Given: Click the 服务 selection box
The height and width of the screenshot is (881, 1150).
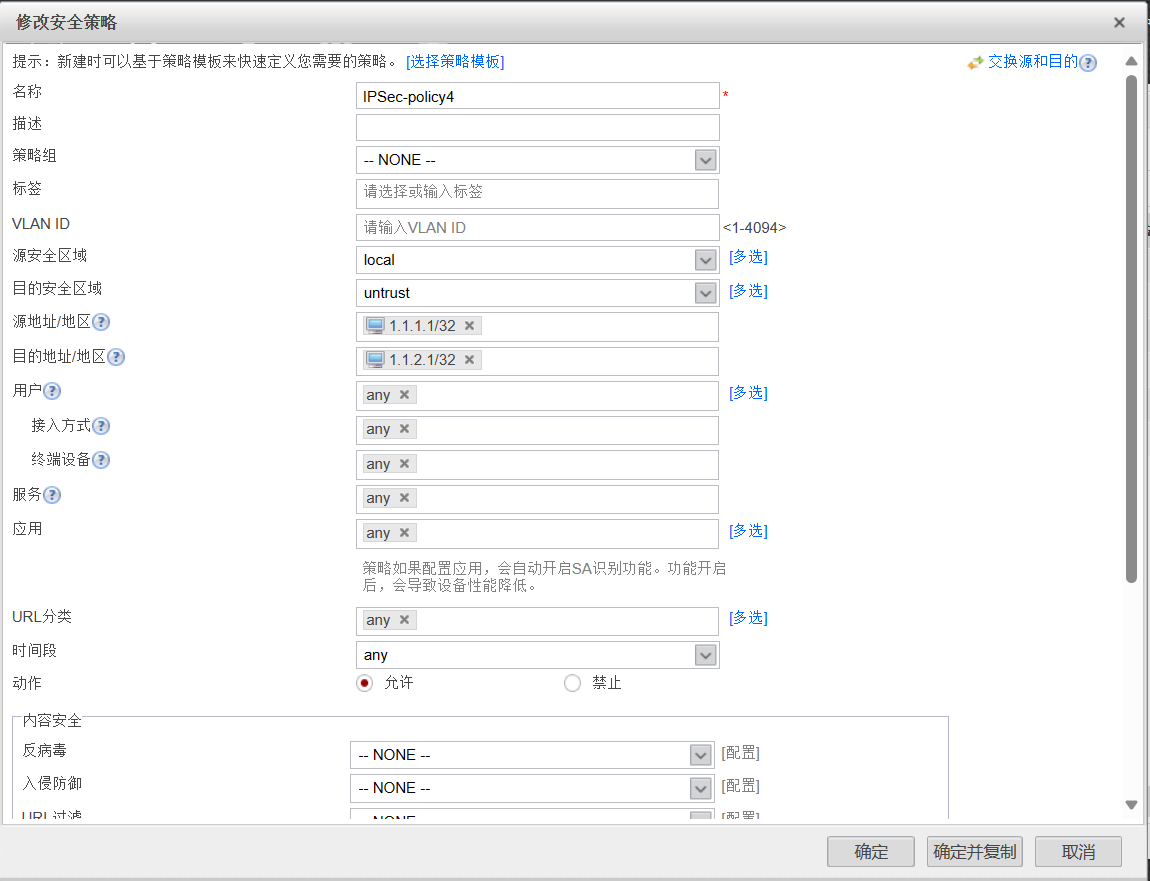Looking at the screenshot, I should click(538, 500).
